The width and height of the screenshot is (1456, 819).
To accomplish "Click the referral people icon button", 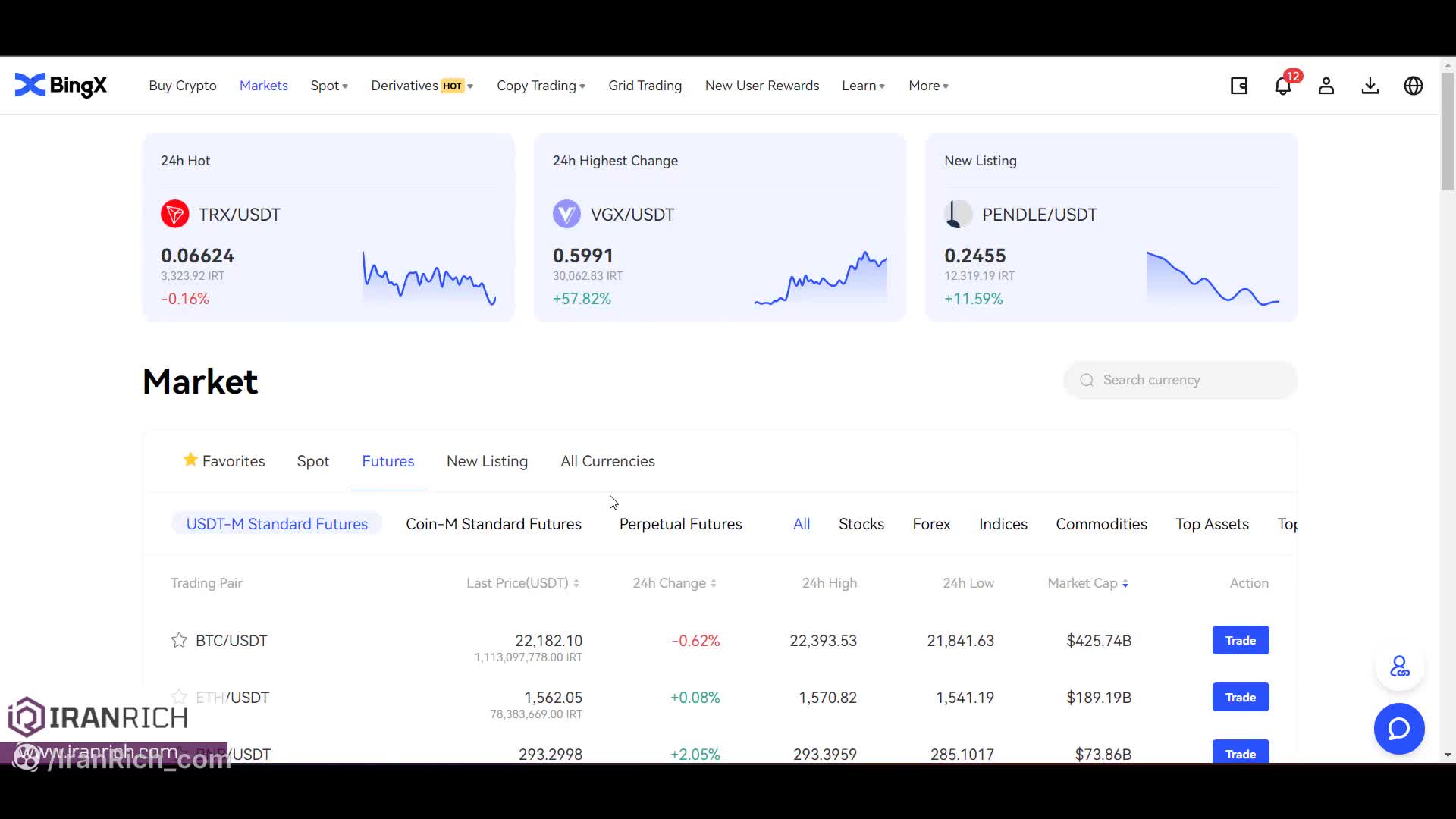I will (x=1399, y=667).
